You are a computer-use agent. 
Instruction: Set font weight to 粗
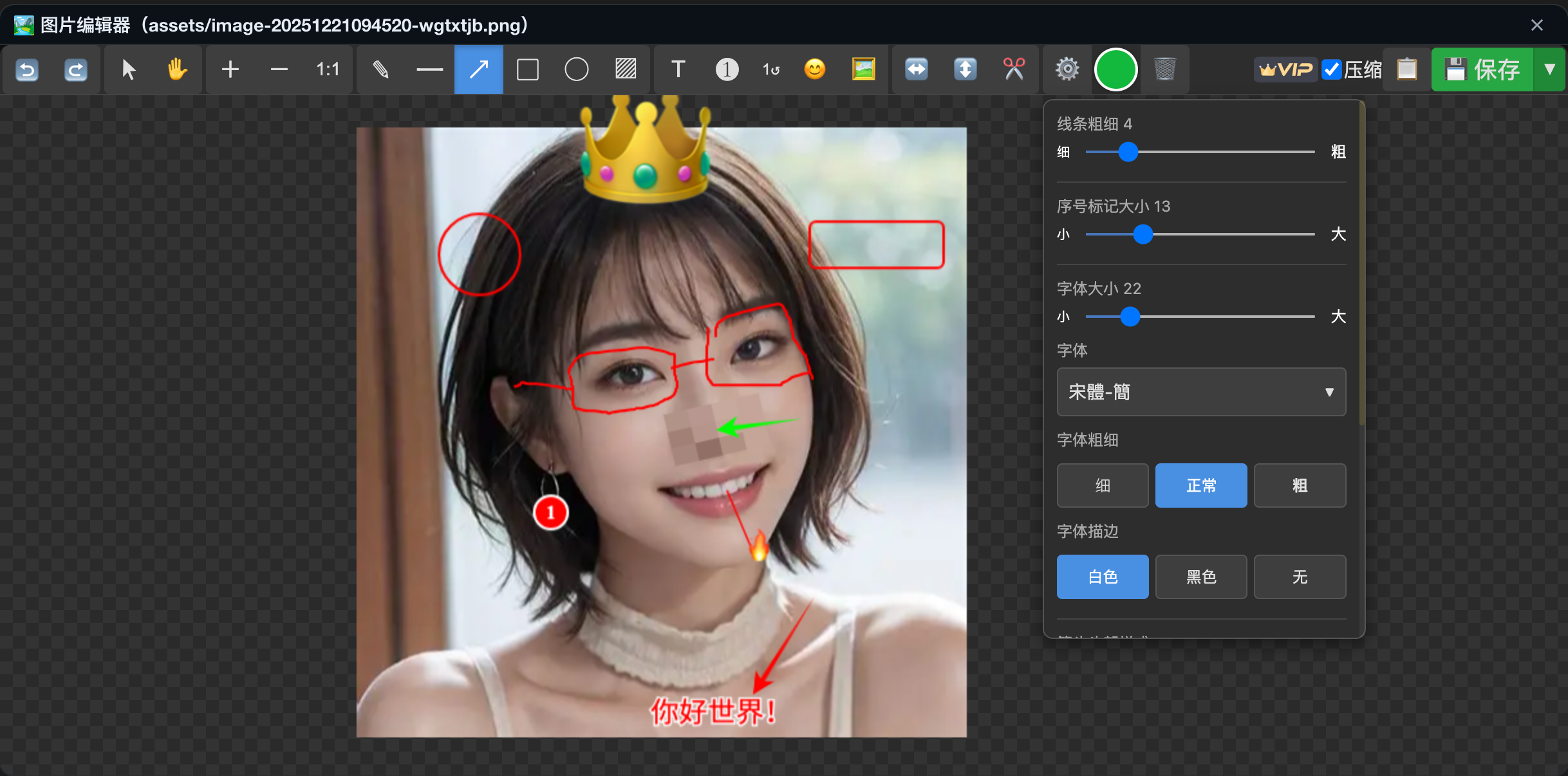(x=1299, y=486)
